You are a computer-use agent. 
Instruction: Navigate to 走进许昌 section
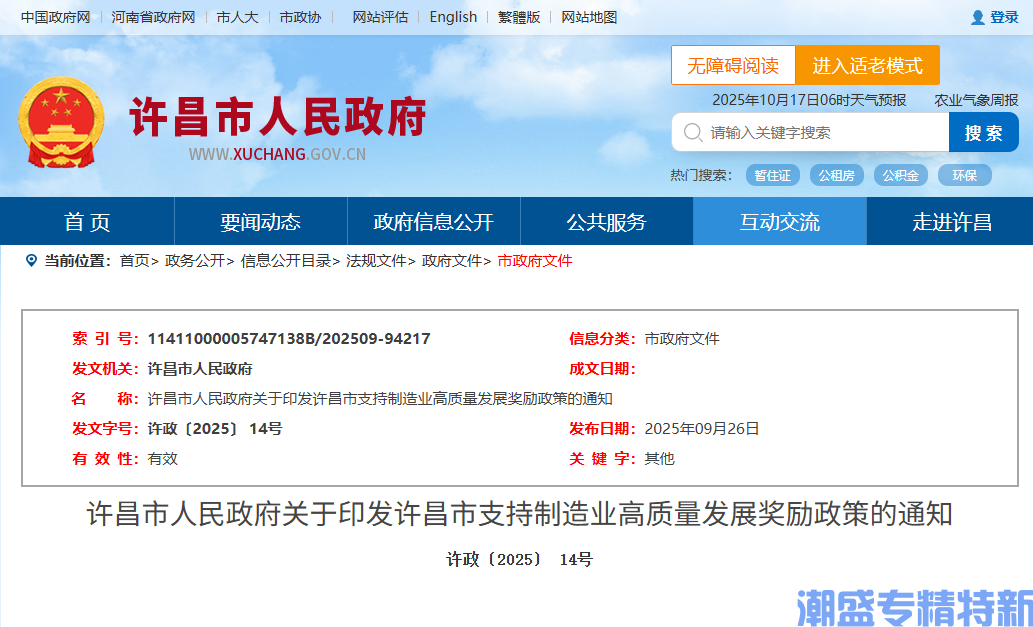pos(951,222)
